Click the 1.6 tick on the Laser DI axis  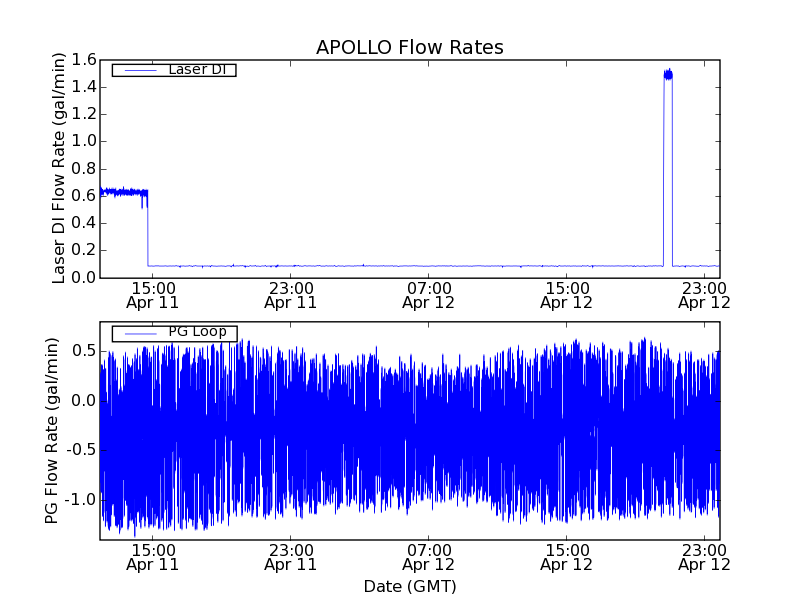84,60
